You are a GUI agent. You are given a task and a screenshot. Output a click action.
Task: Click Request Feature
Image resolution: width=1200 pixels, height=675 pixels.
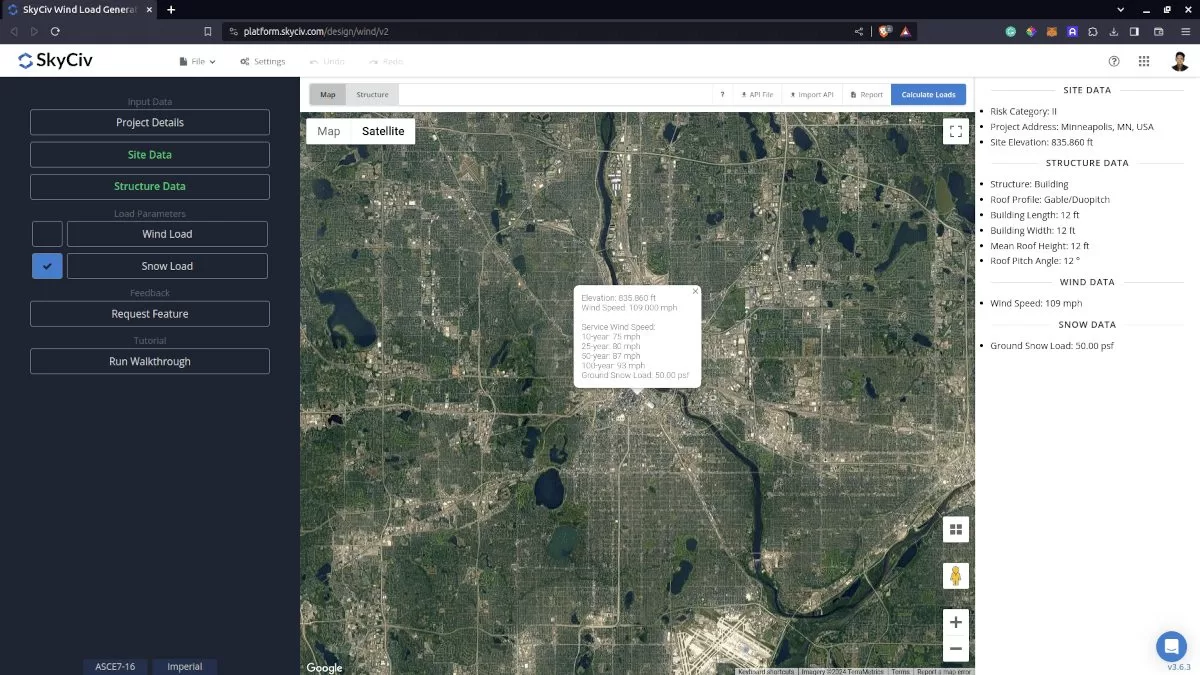click(150, 314)
